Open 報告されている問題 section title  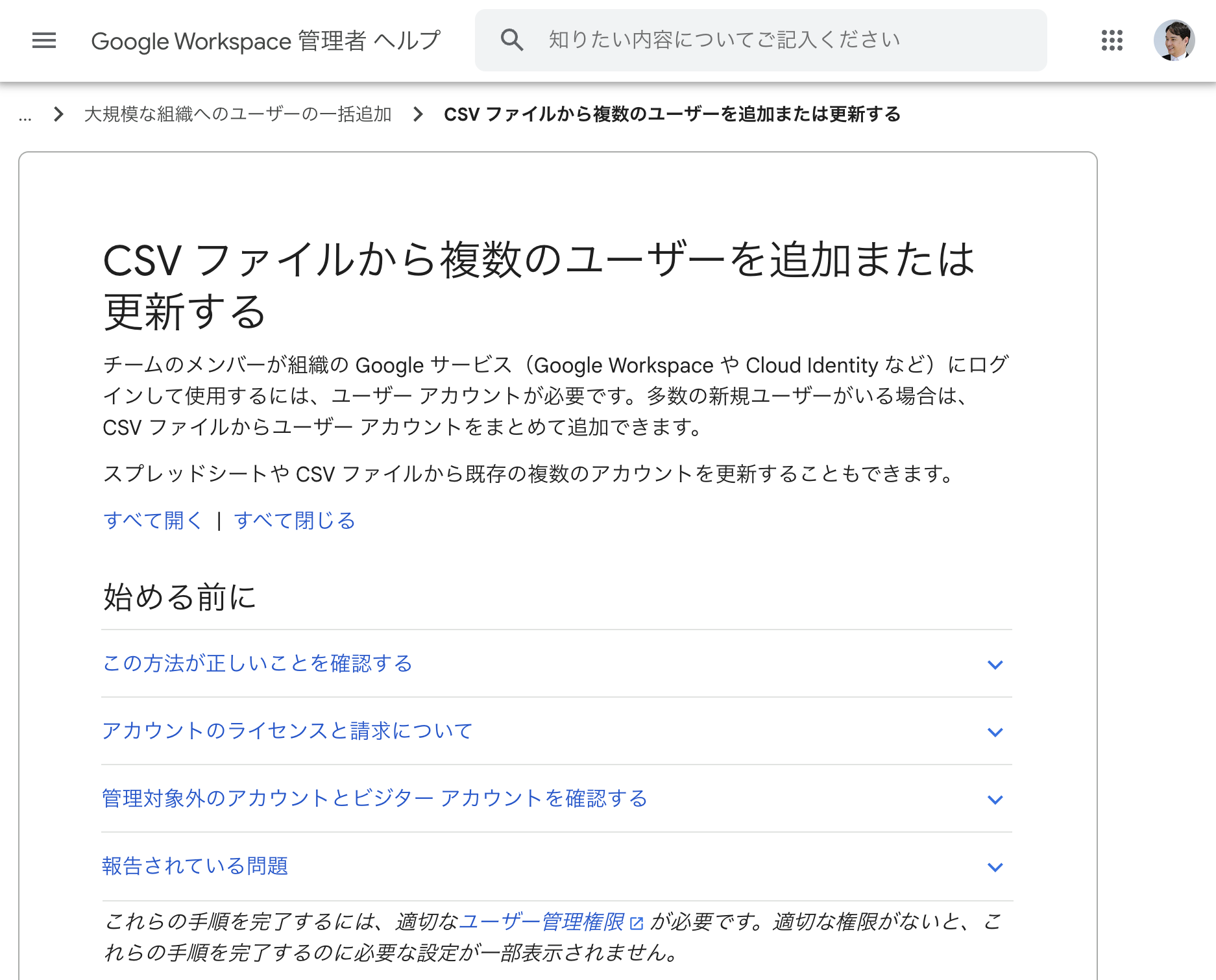195,866
